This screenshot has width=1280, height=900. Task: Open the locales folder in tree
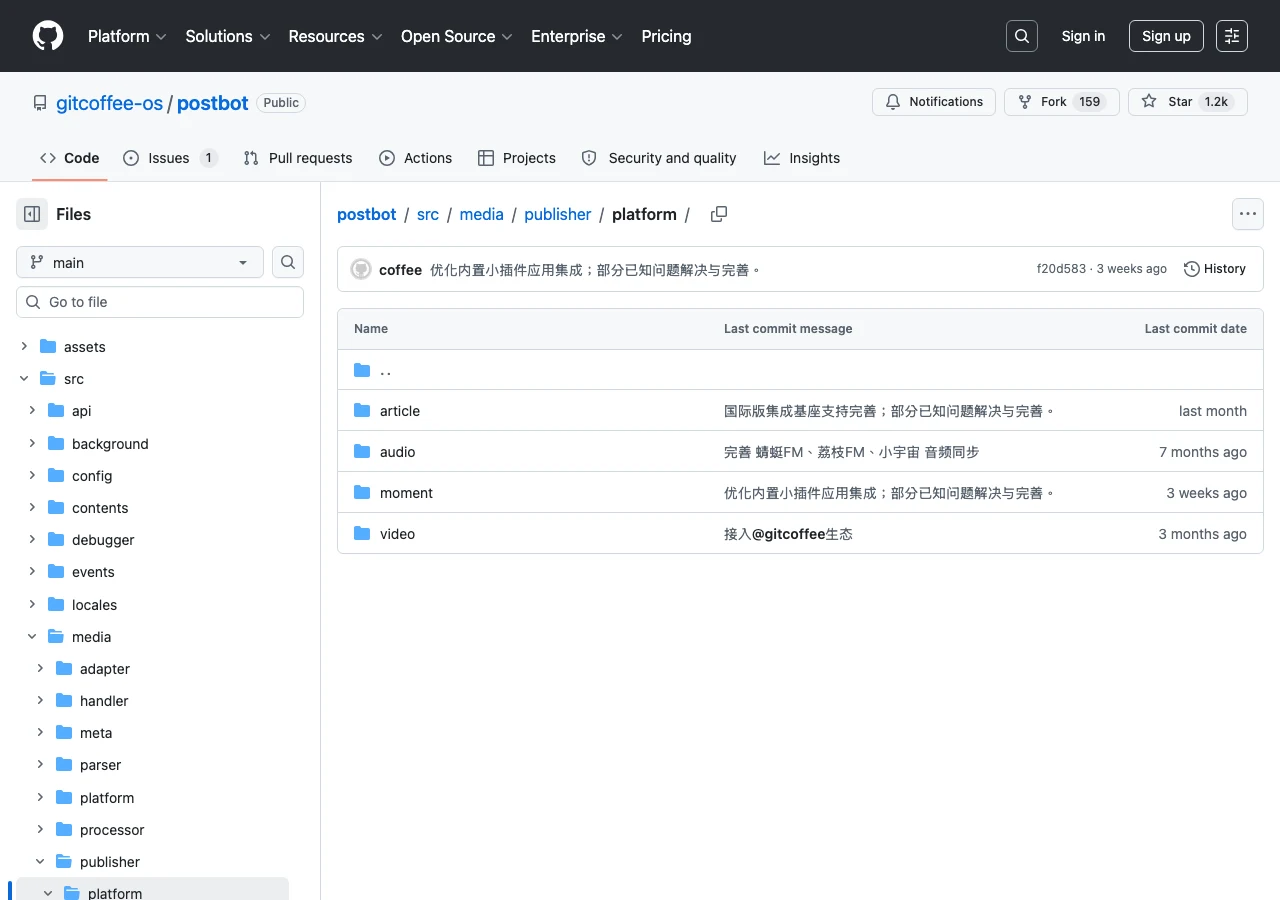[x=94, y=605]
